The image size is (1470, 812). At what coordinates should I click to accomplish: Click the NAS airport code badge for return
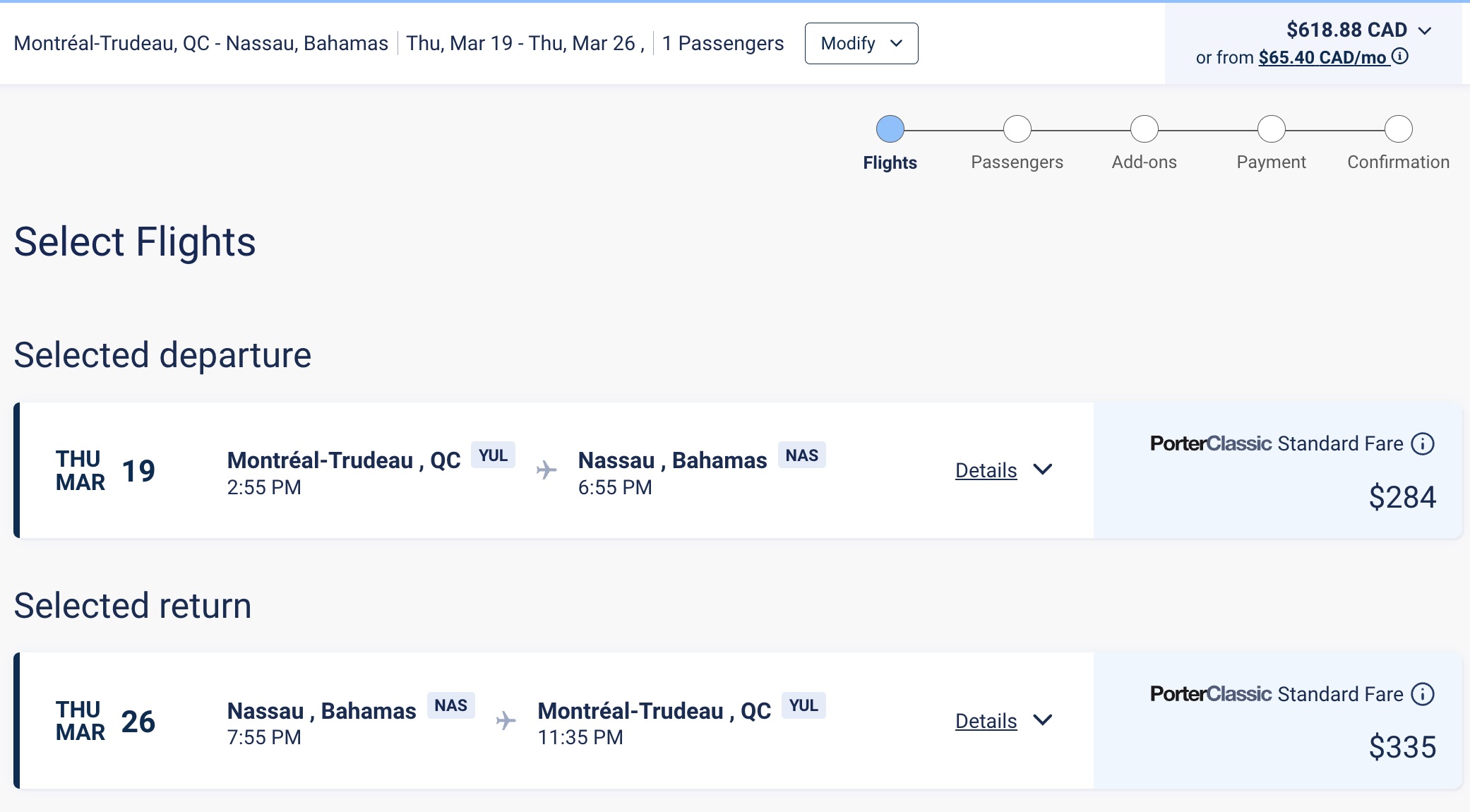450,704
